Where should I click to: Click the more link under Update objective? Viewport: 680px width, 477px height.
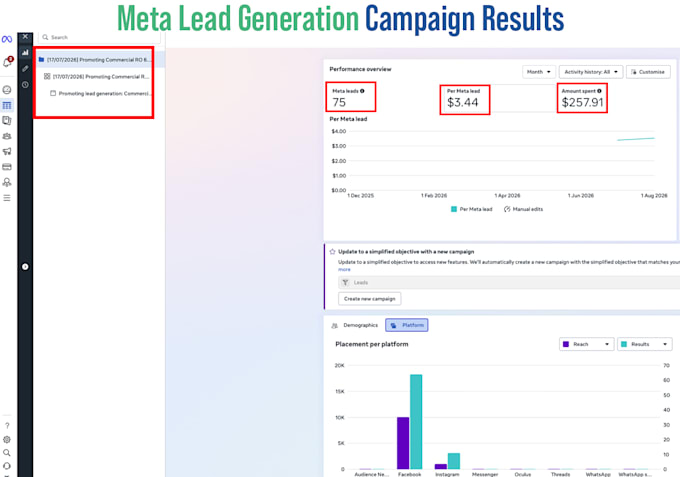tap(344, 270)
